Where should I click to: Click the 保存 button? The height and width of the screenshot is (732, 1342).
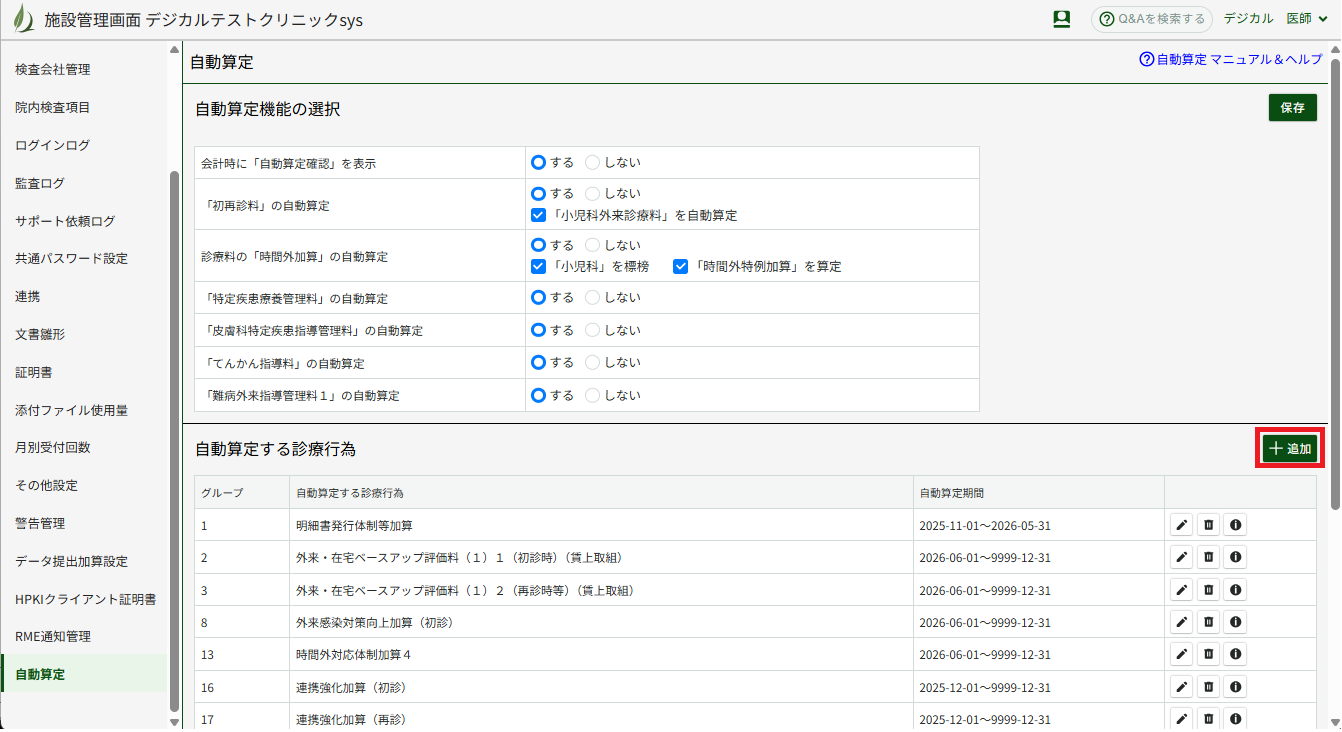(1293, 108)
